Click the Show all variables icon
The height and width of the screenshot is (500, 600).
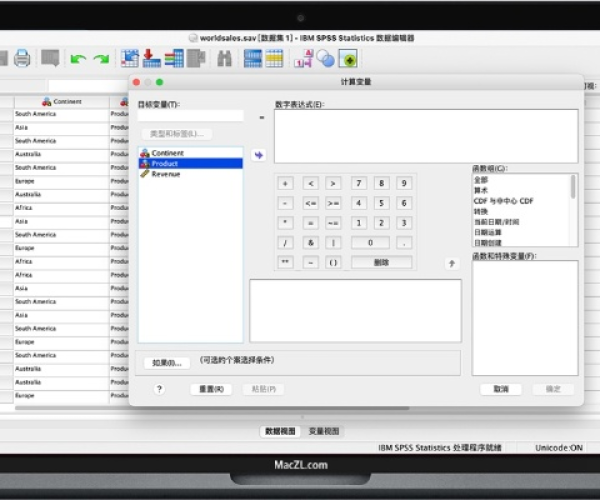(348, 59)
